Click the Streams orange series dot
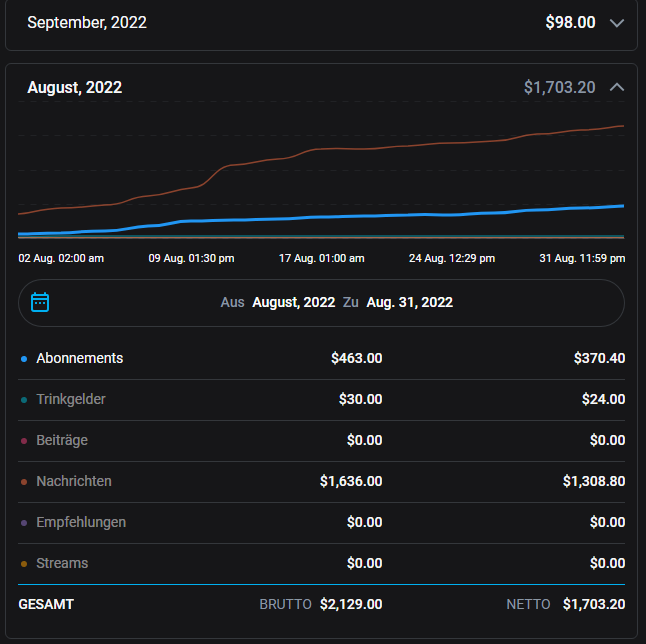This screenshot has height=644, width=646. click(23, 563)
